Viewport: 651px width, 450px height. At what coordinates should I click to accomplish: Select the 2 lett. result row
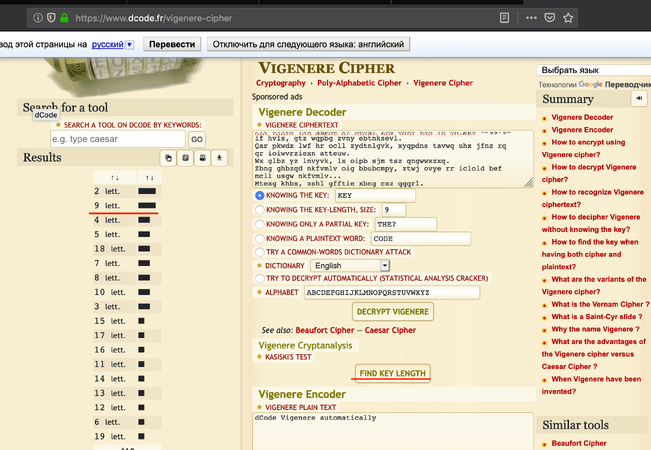[x=127, y=191]
